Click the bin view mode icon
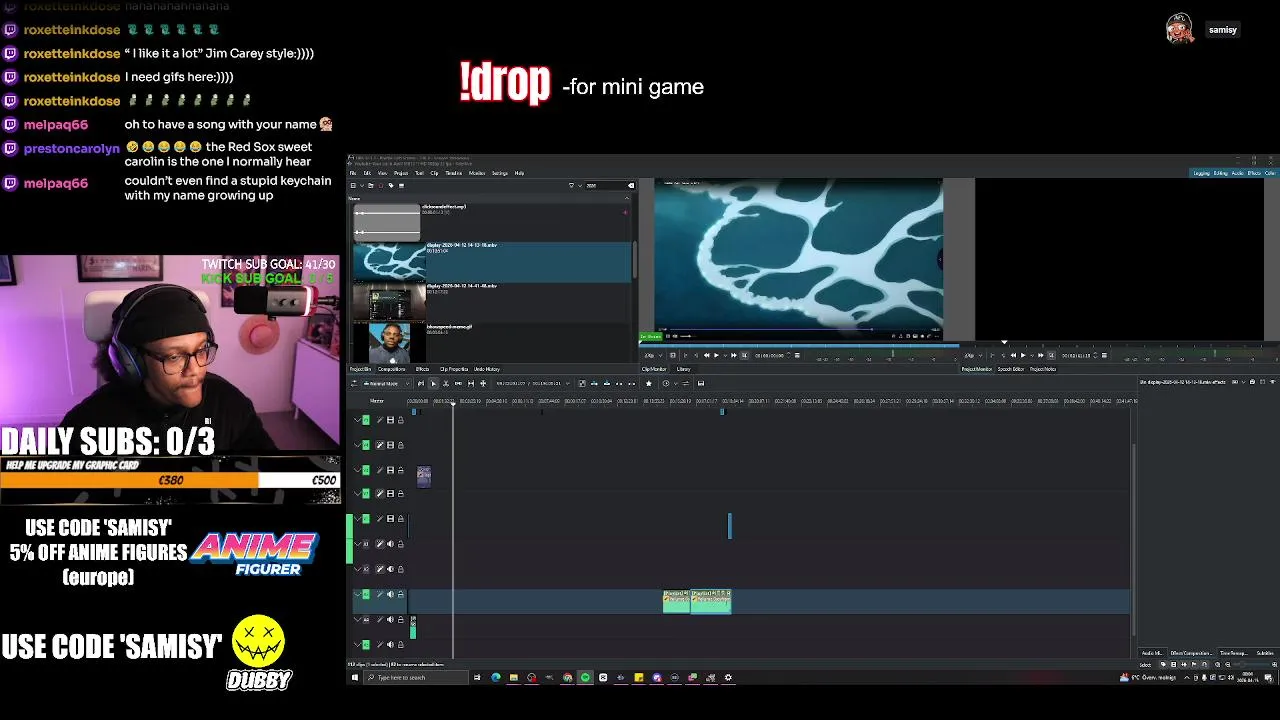The width and height of the screenshot is (1280, 720). click(353, 185)
